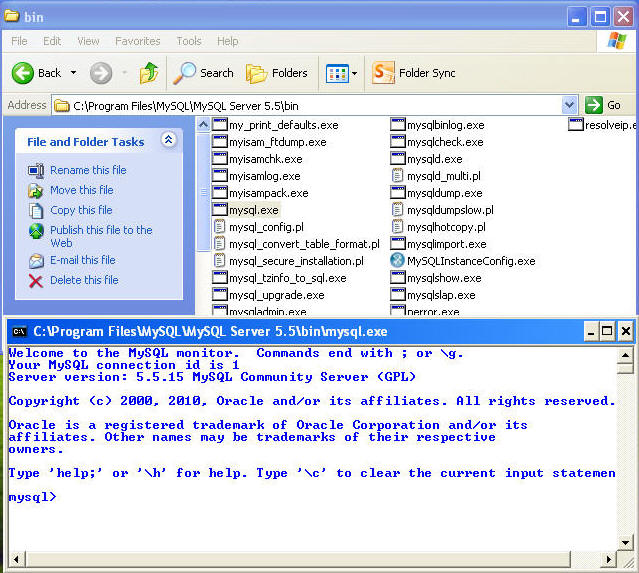Viewport: 639px width, 573px height.
Task: Click the red X delete icon
Action: [x=36, y=281]
